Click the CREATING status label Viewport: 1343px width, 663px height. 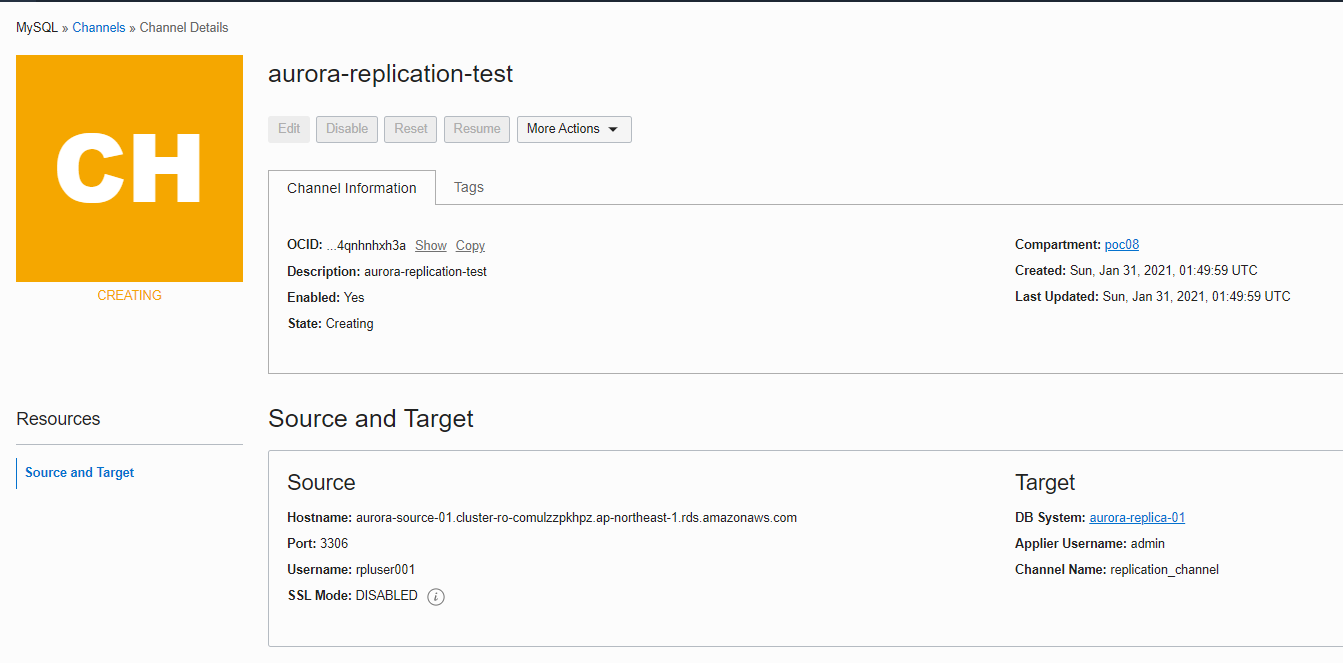click(129, 295)
